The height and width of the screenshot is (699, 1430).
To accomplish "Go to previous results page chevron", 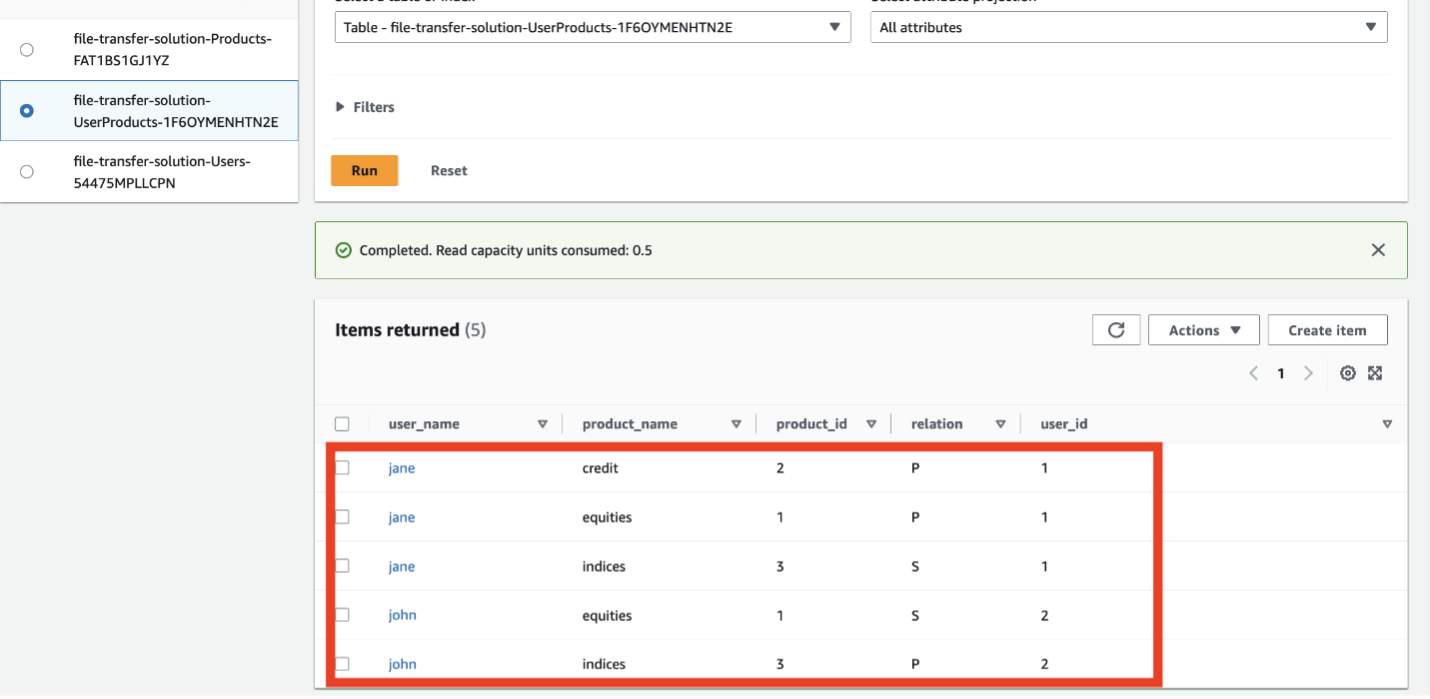I will pyautogui.click(x=1253, y=372).
